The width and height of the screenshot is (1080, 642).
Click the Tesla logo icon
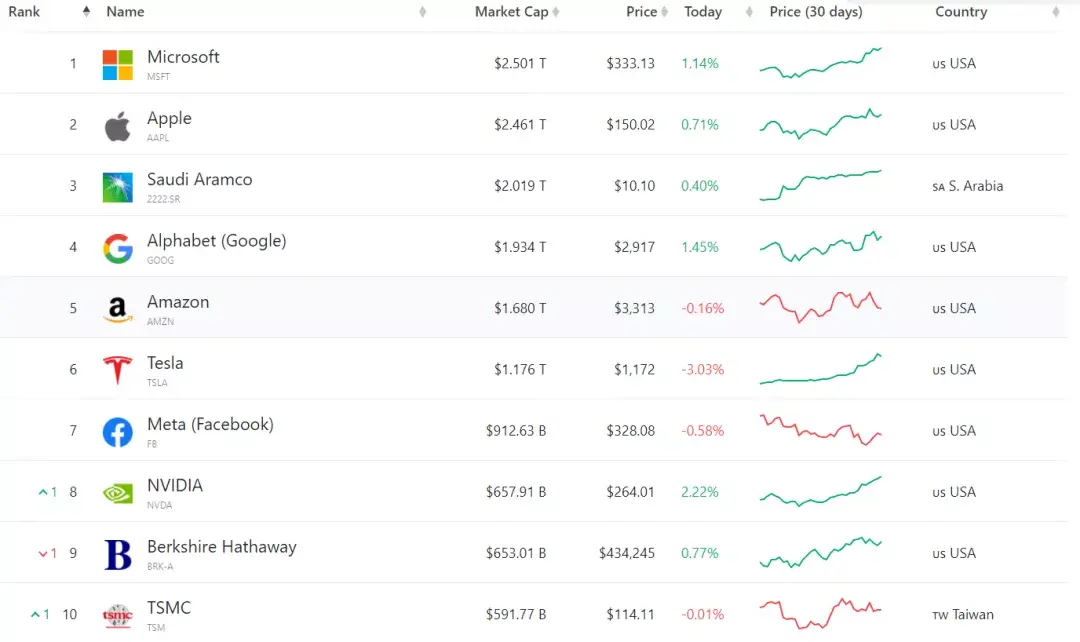coord(117,370)
